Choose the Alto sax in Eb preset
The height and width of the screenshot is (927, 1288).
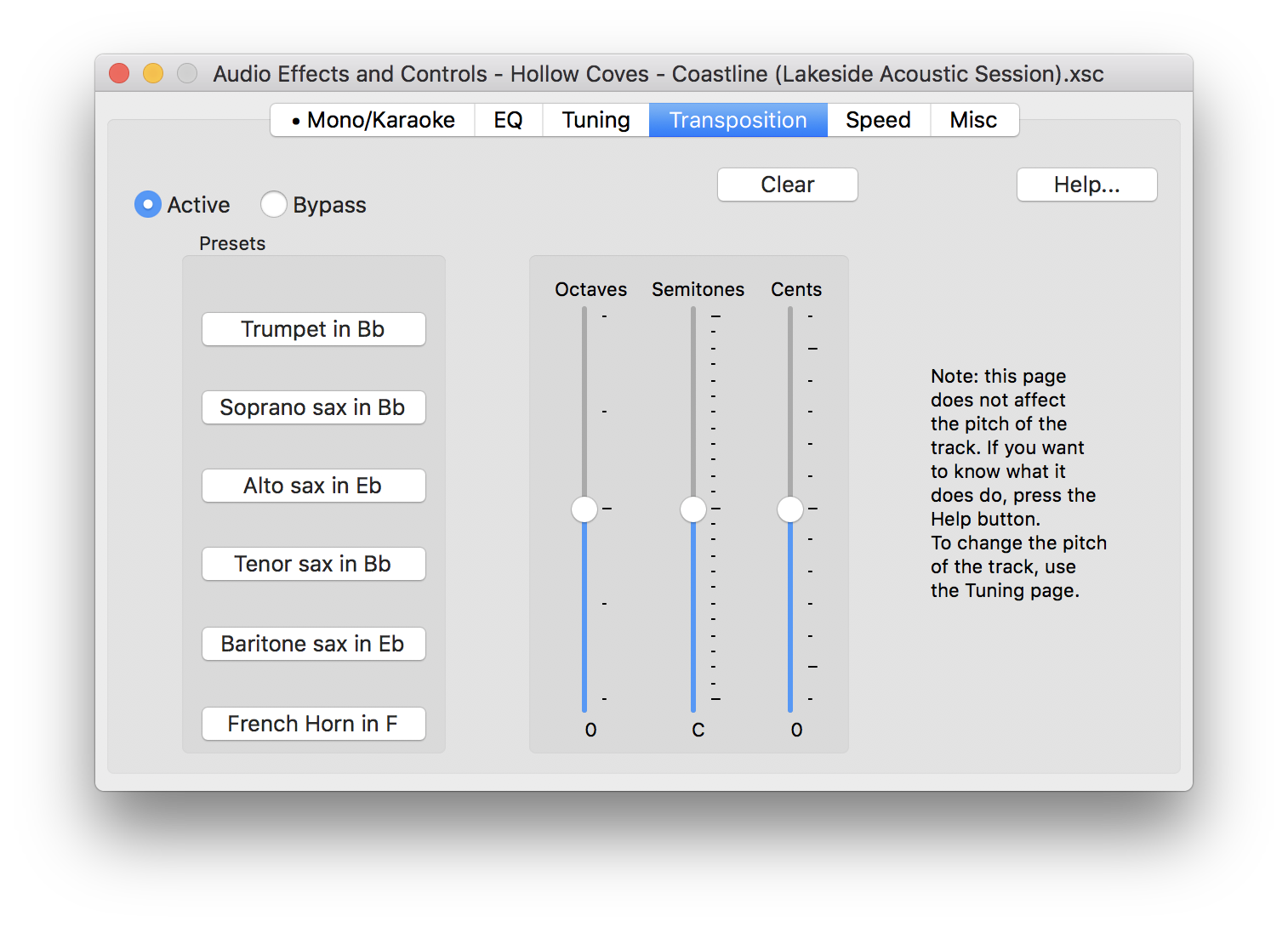[314, 486]
